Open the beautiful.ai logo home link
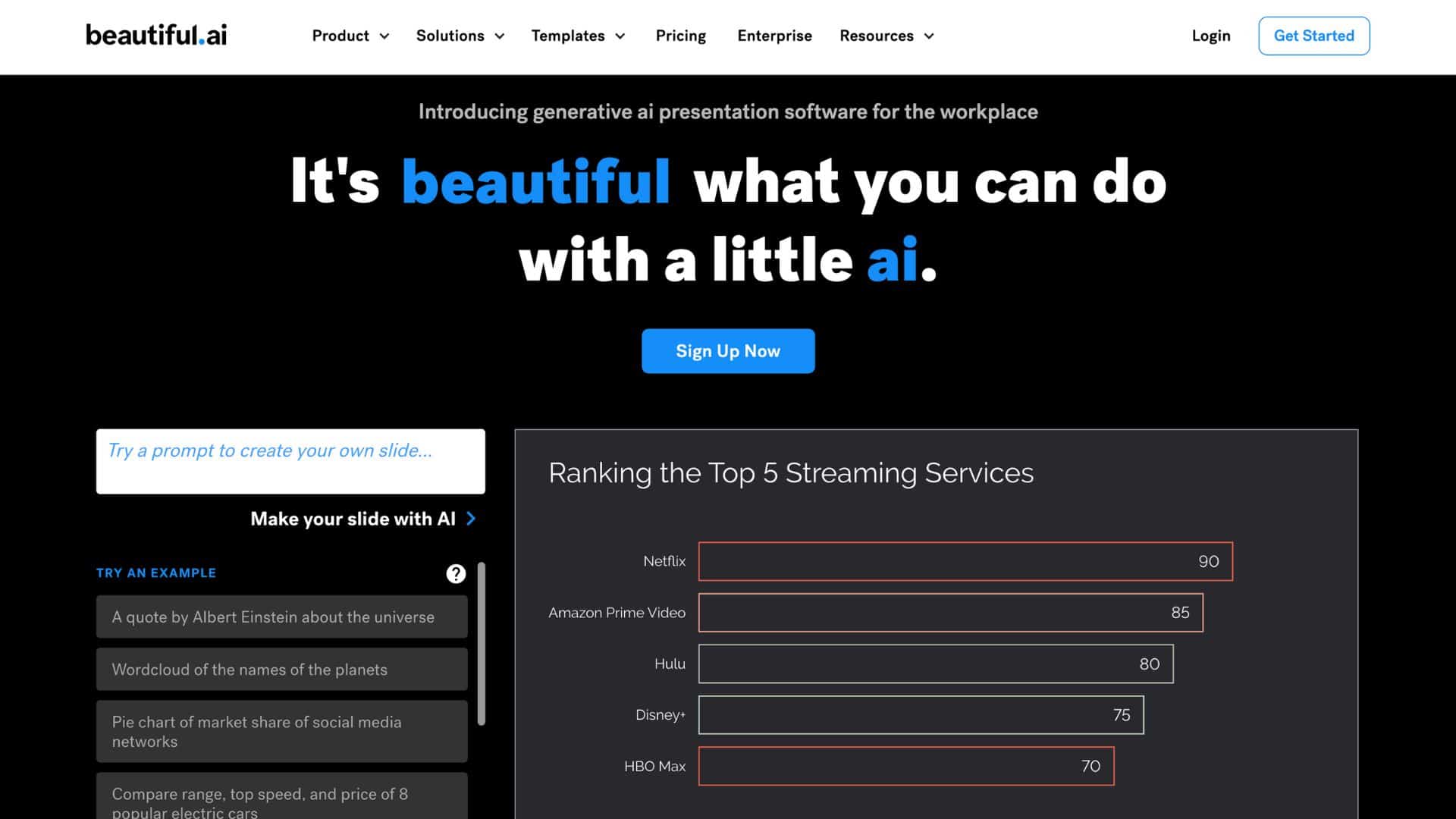 tap(156, 35)
